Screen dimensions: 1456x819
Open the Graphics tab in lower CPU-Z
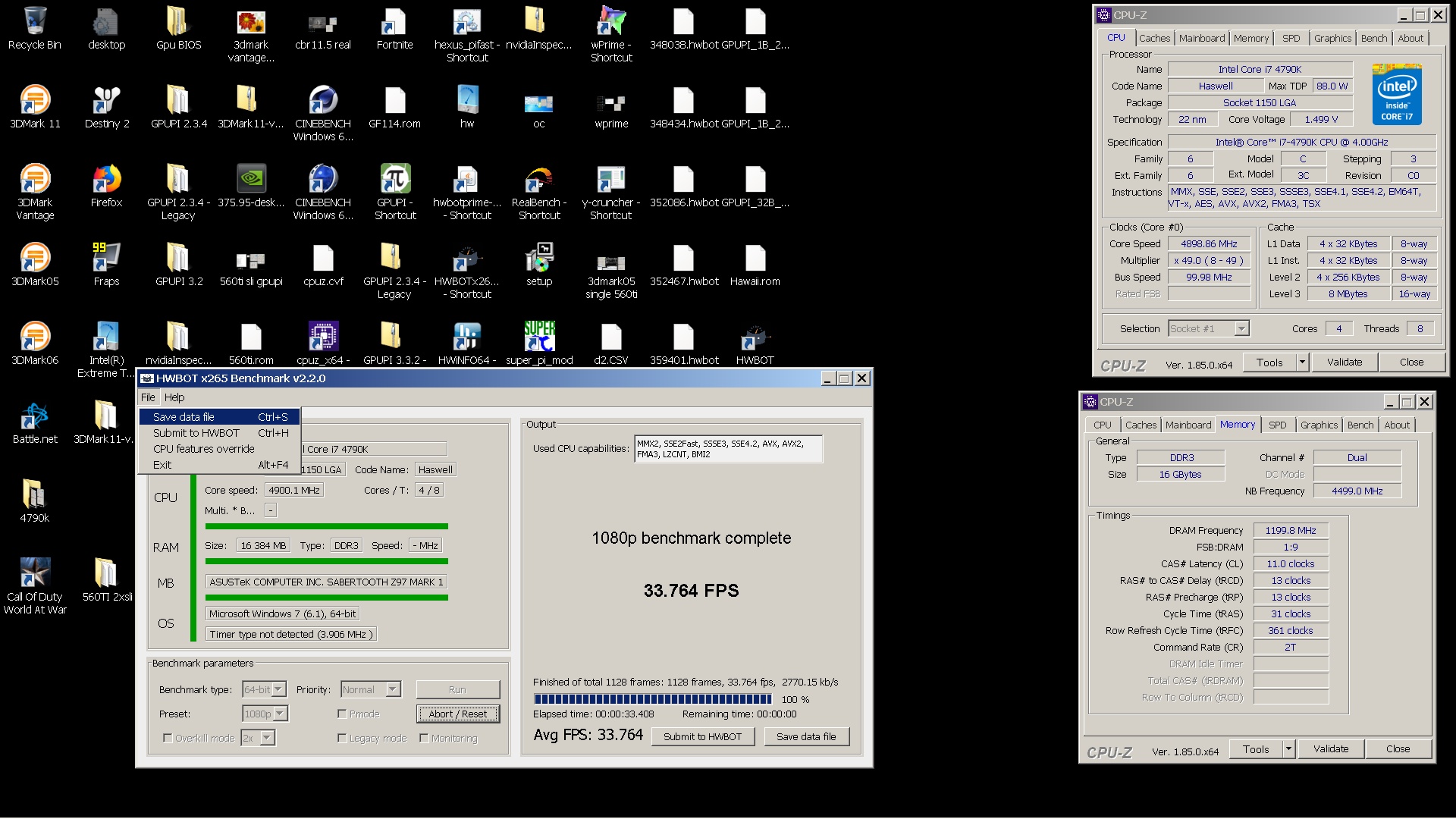tap(1319, 425)
